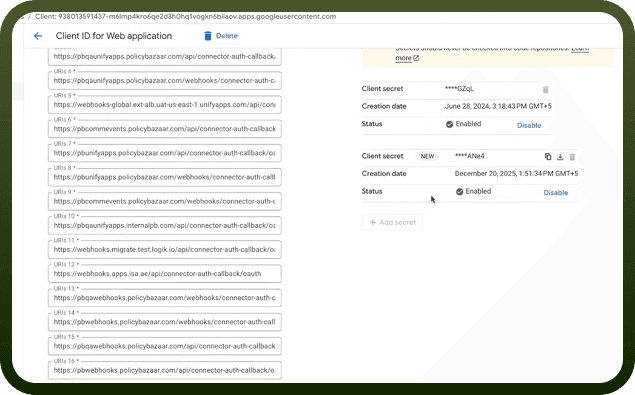
Task: Delete the ****ANe4 client secret
Action: (x=572, y=157)
